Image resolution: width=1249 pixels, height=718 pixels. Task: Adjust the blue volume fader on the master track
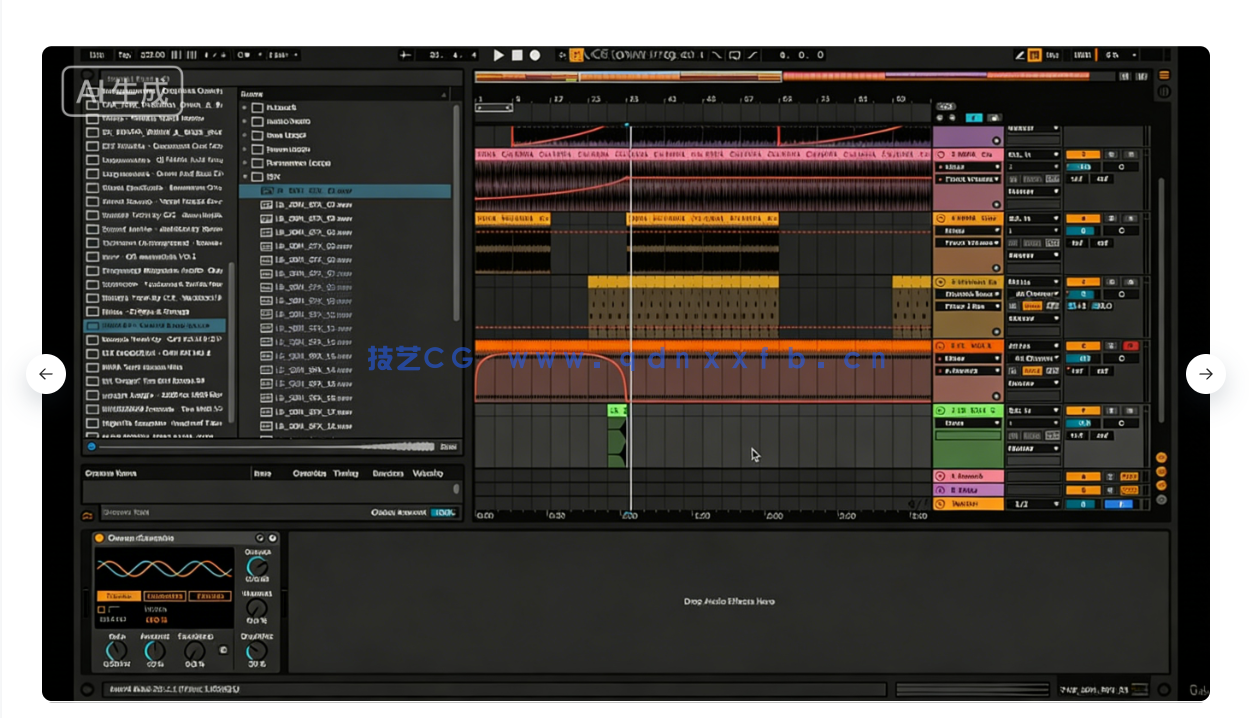click(x=1118, y=504)
